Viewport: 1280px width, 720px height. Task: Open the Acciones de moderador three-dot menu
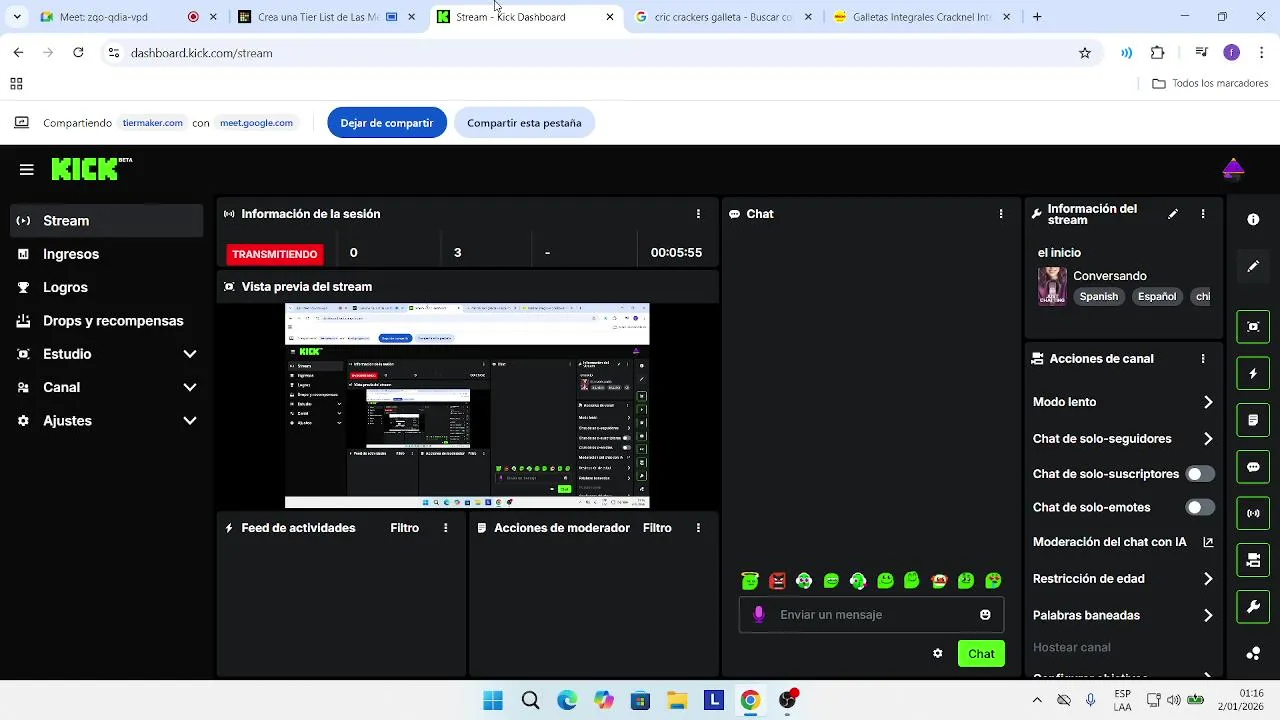point(698,528)
